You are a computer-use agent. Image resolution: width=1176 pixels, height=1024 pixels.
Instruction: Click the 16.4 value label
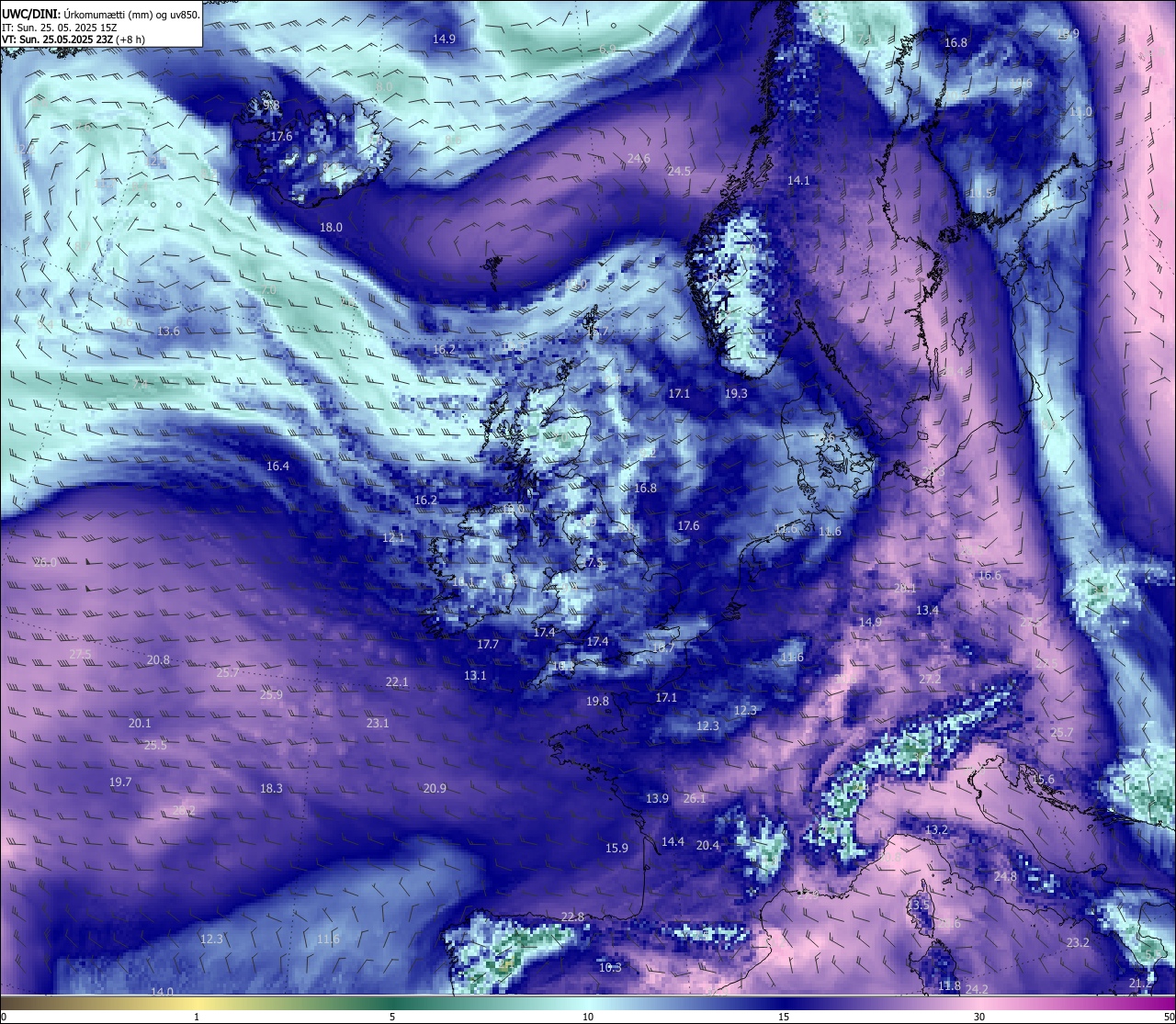(x=277, y=467)
